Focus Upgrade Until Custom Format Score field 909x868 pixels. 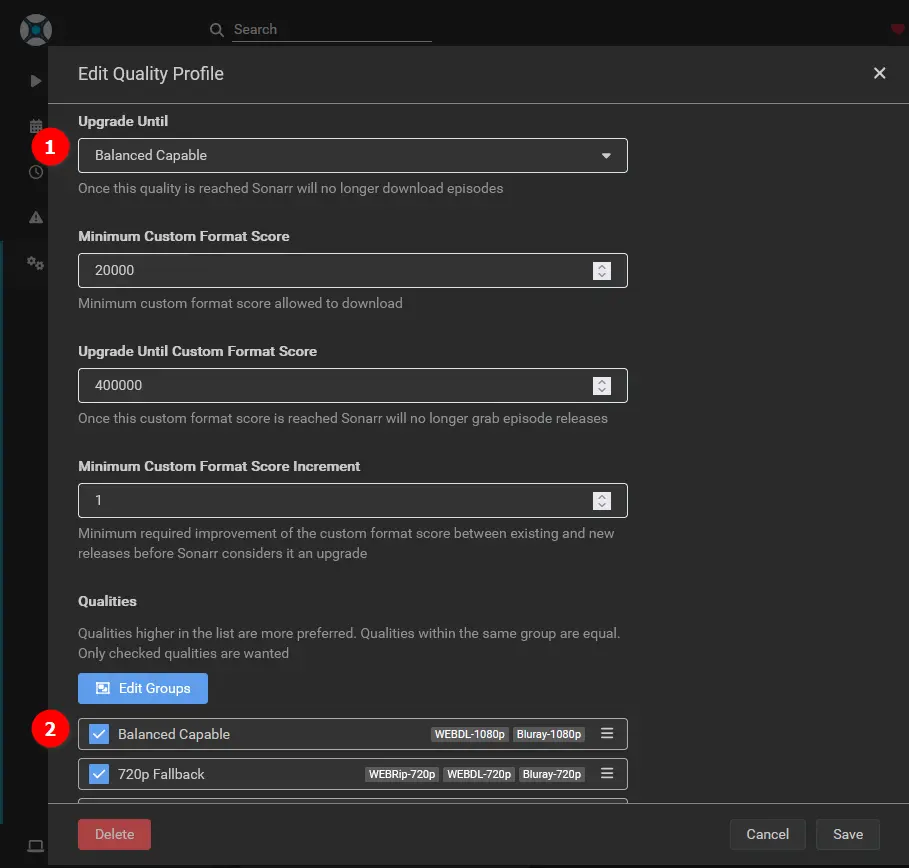pos(352,386)
